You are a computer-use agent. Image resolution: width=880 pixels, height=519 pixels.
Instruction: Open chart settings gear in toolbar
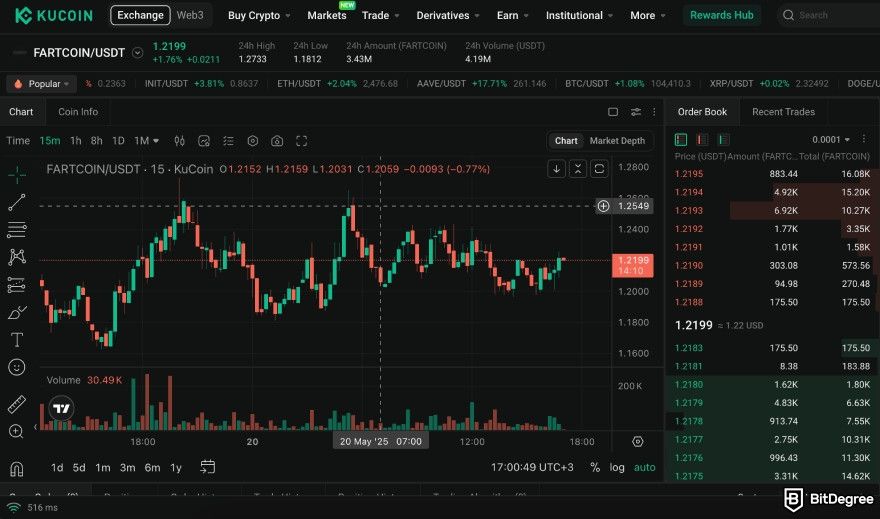pyautogui.click(x=253, y=141)
